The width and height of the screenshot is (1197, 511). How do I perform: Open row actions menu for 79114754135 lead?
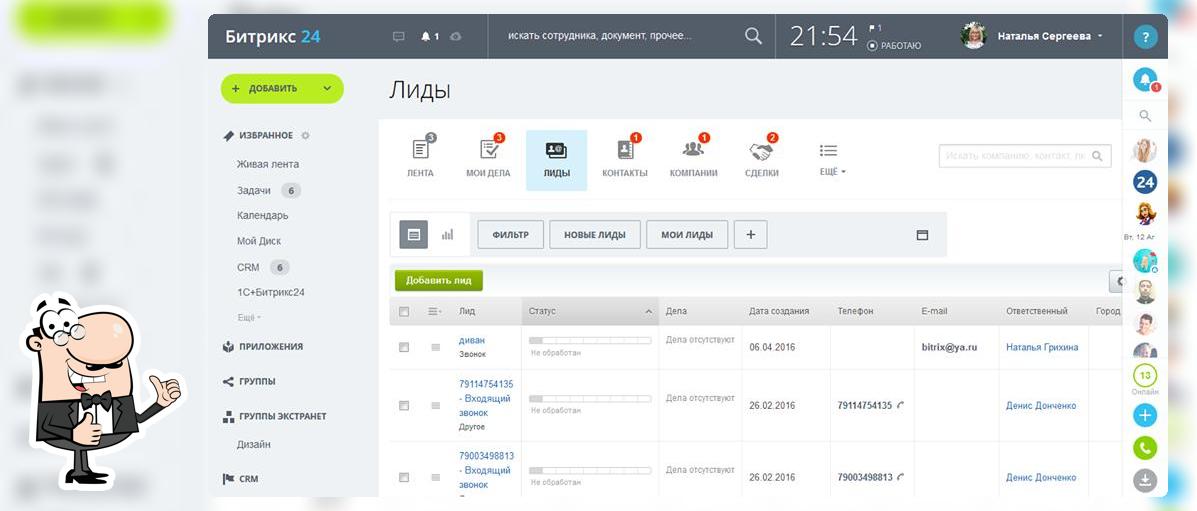435,406
